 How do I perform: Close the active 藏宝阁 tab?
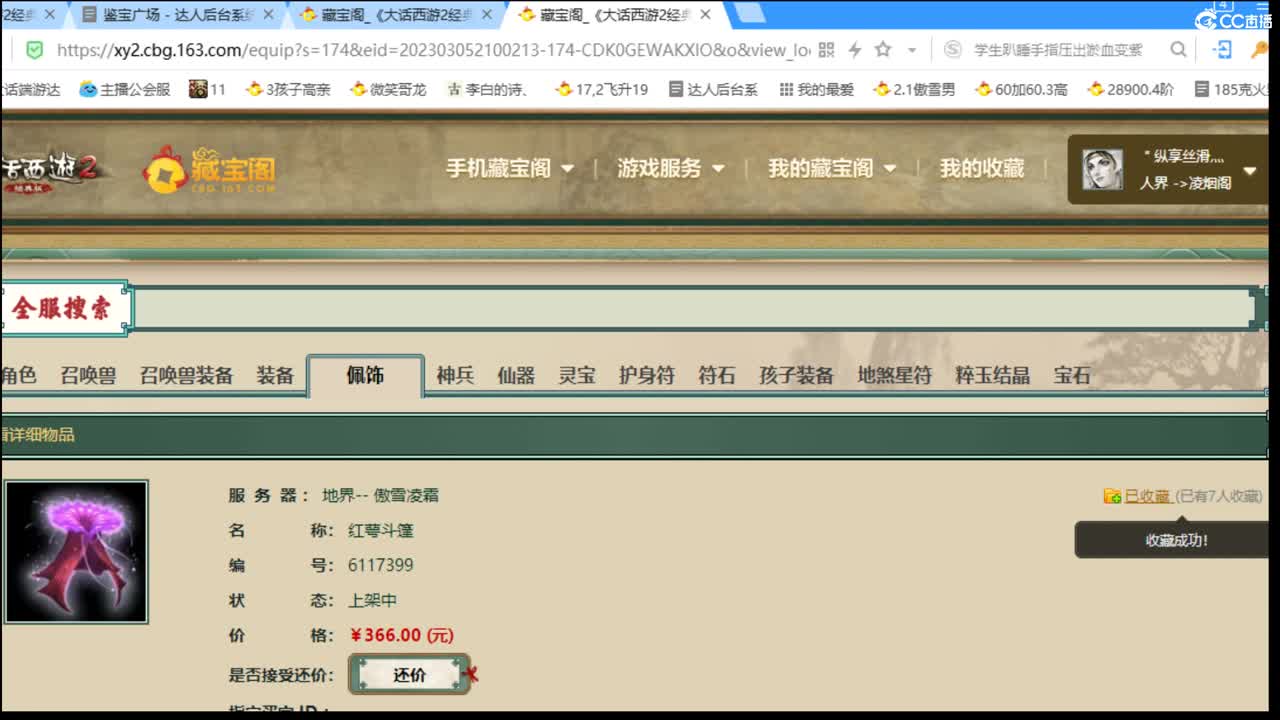(x=705, y=15)
